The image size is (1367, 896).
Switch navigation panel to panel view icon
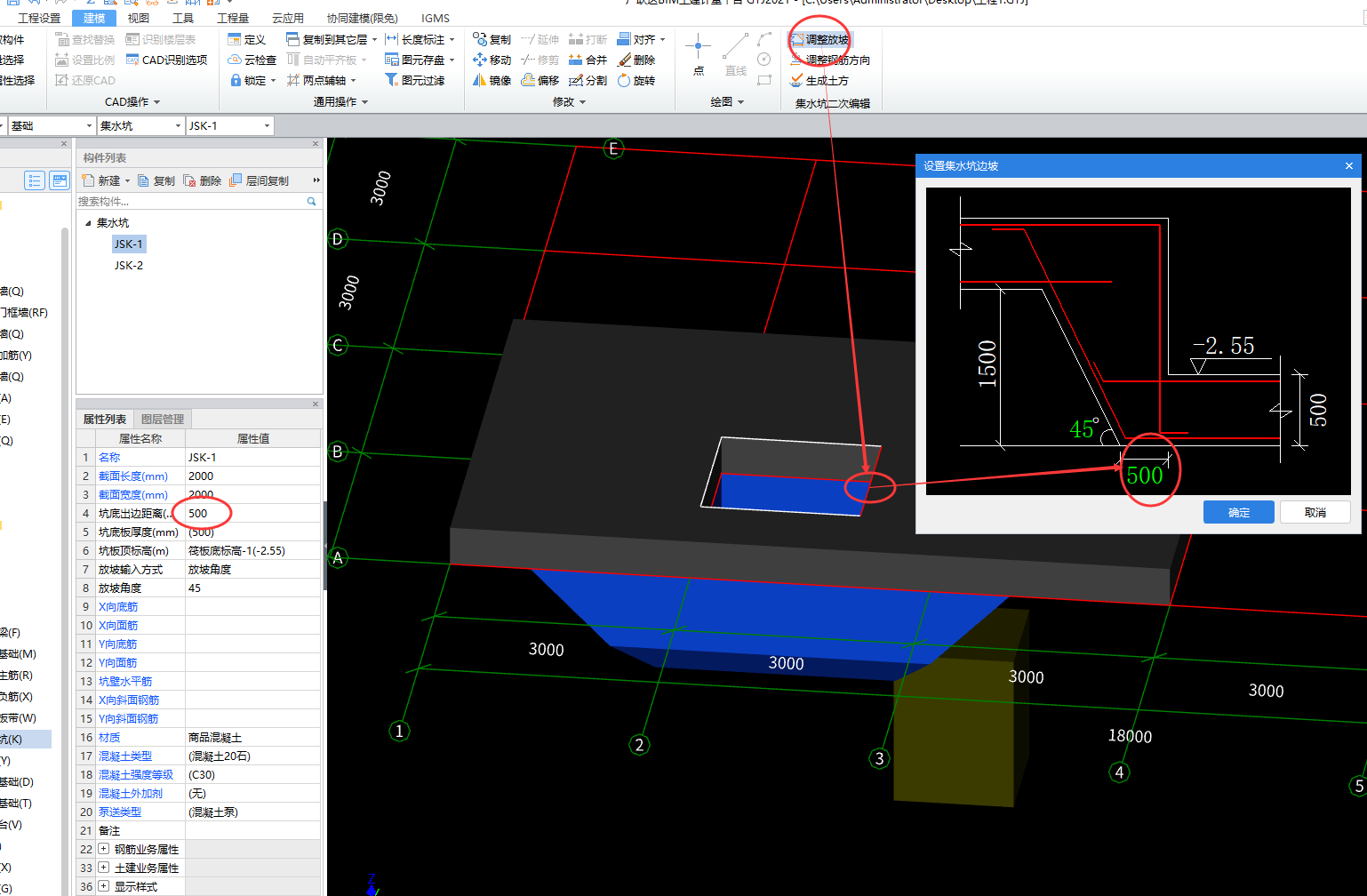[60, 180]
